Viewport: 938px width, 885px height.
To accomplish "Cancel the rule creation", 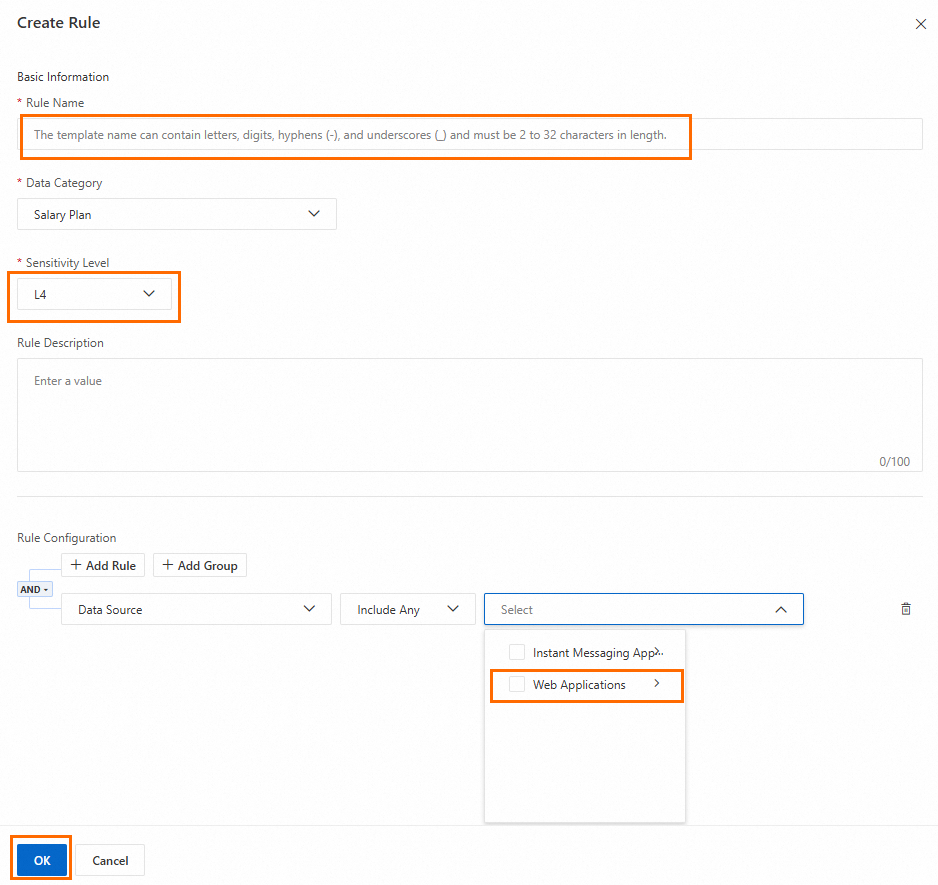I will click(x=110, y=860).
